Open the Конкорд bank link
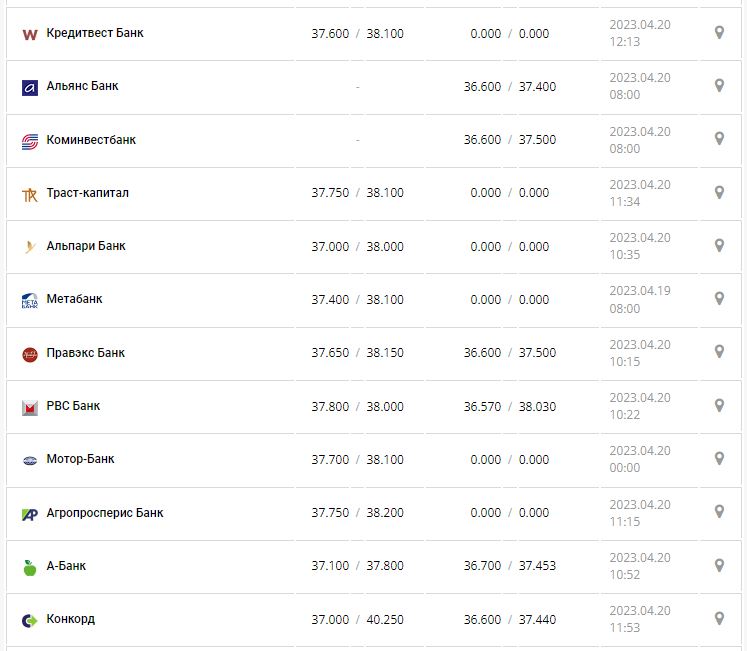This screenshot has width=747, height=651. tap(70, 619)
